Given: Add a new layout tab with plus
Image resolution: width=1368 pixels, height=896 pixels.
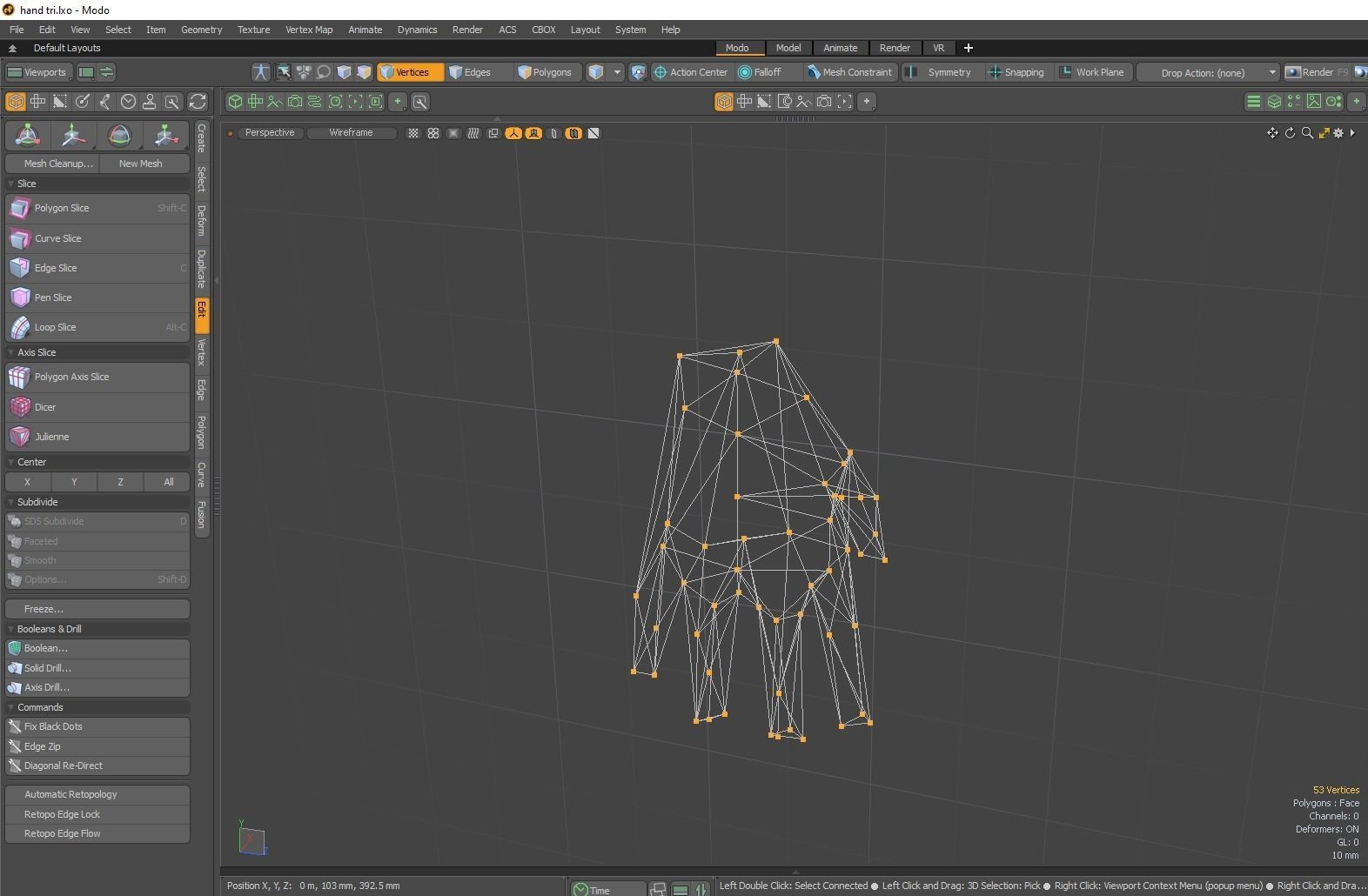Looking at the screenshot, I should click(968, 48).
